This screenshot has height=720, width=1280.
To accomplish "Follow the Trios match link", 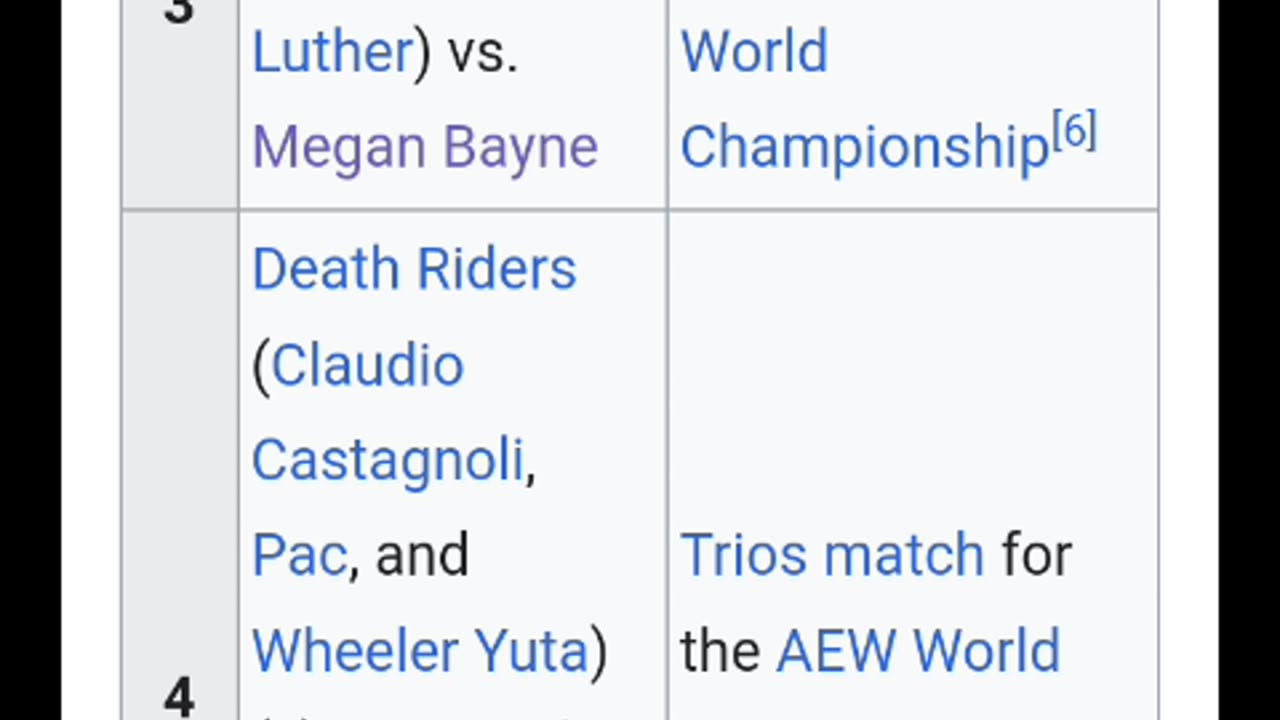I will click(832, 556).
